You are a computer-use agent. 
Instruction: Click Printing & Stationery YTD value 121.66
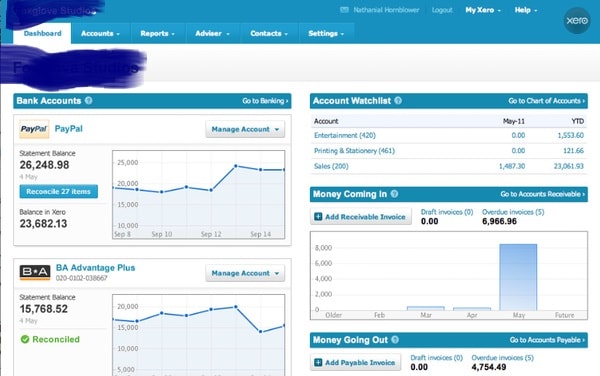(573, 151)
